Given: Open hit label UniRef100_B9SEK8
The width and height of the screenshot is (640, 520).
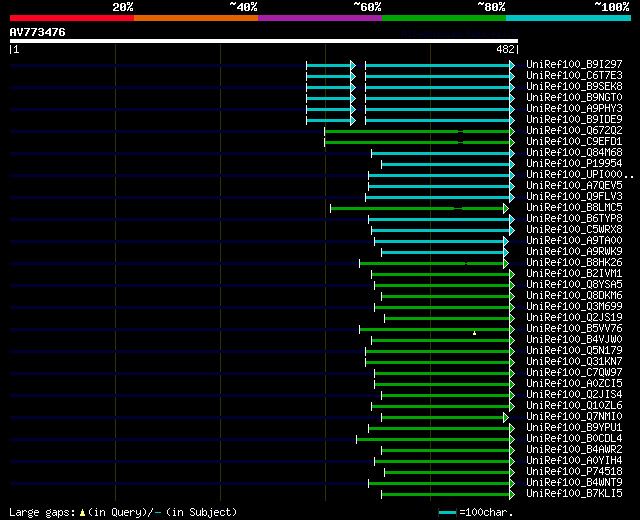Looking at the screenshot, I should click(x=574, y=87).
